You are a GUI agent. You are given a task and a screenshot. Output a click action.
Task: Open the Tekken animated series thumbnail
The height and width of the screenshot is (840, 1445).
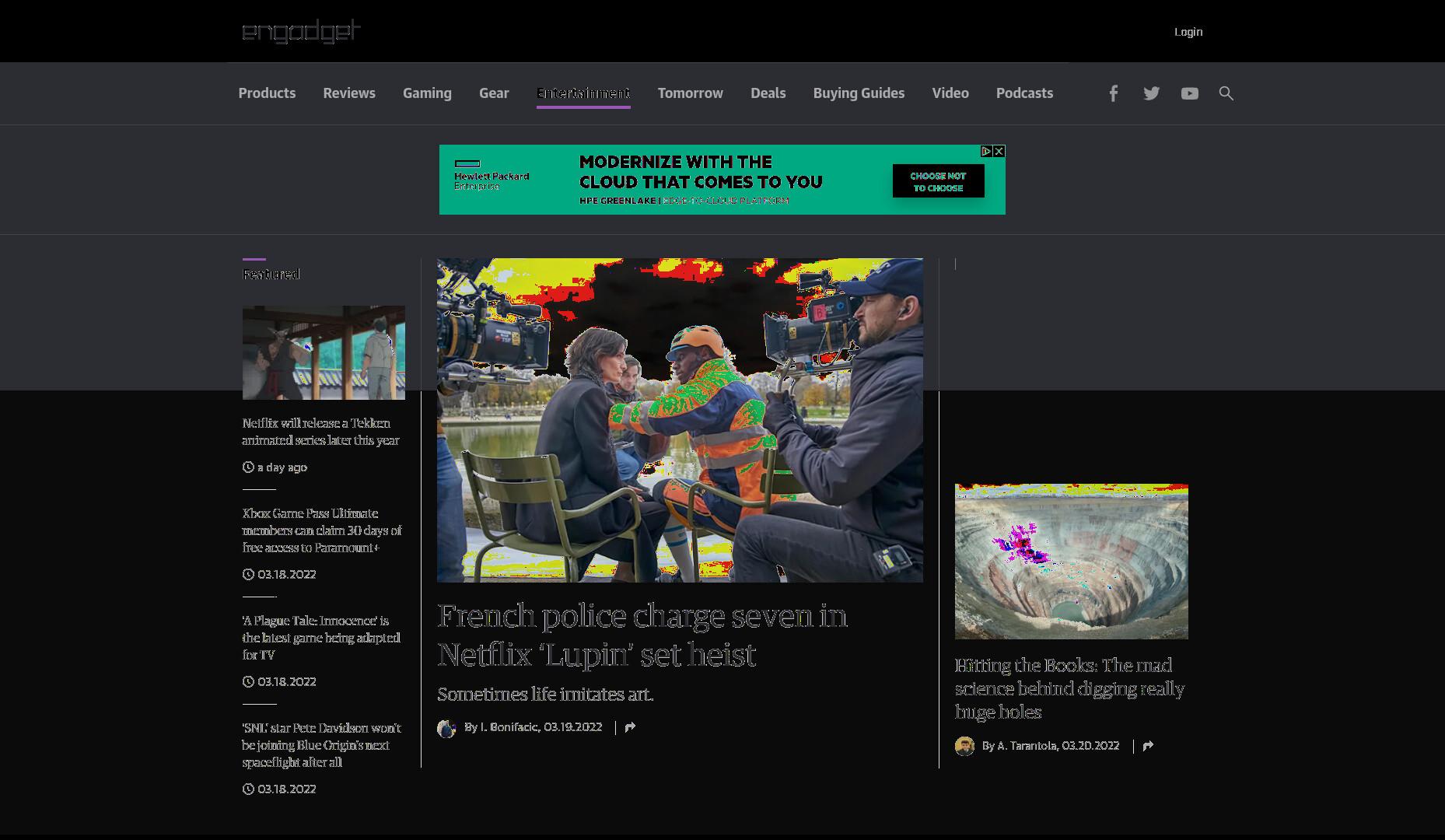[324, 352]
